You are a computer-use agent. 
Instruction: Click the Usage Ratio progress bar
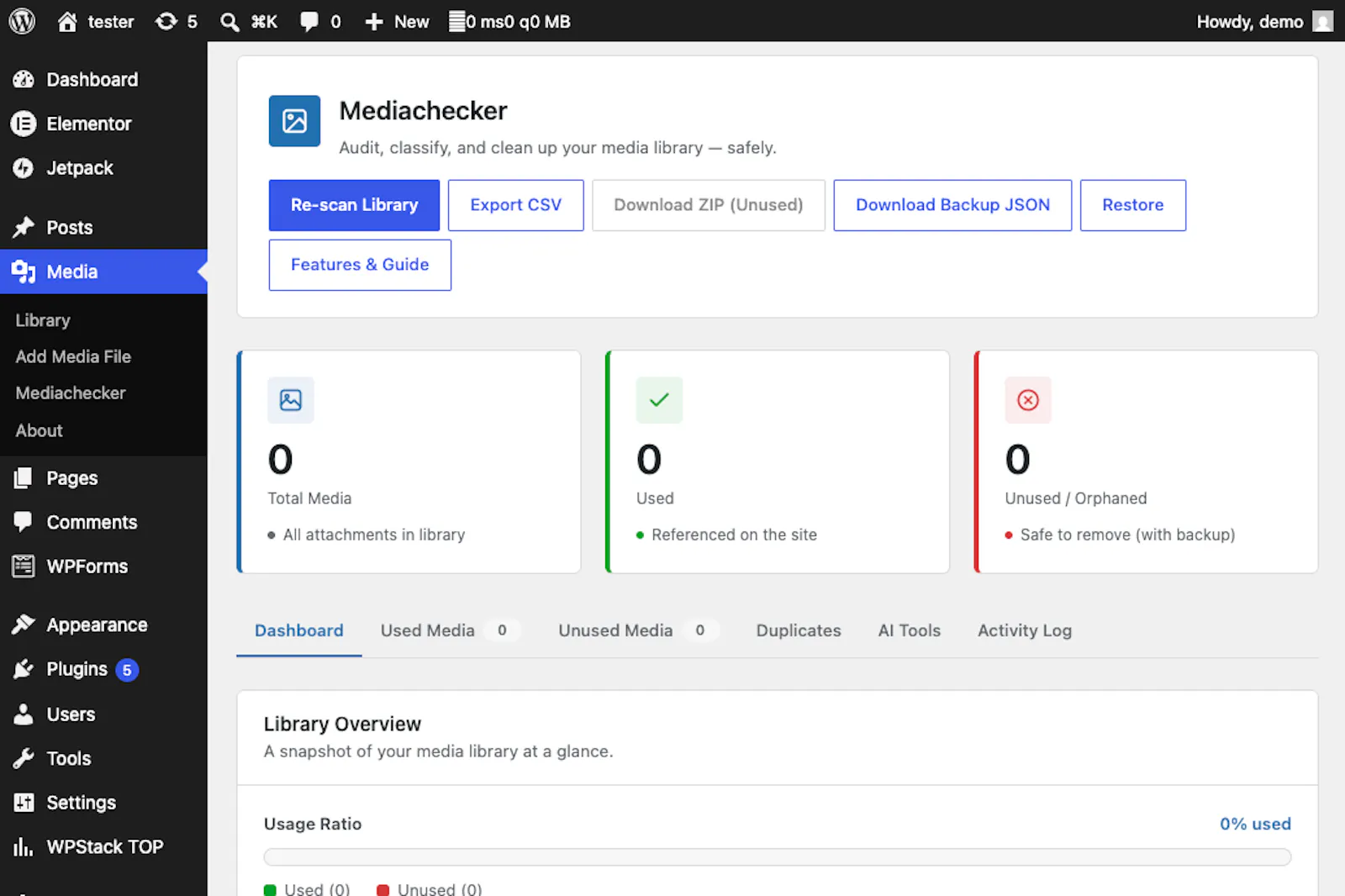(x=778, y=857)
